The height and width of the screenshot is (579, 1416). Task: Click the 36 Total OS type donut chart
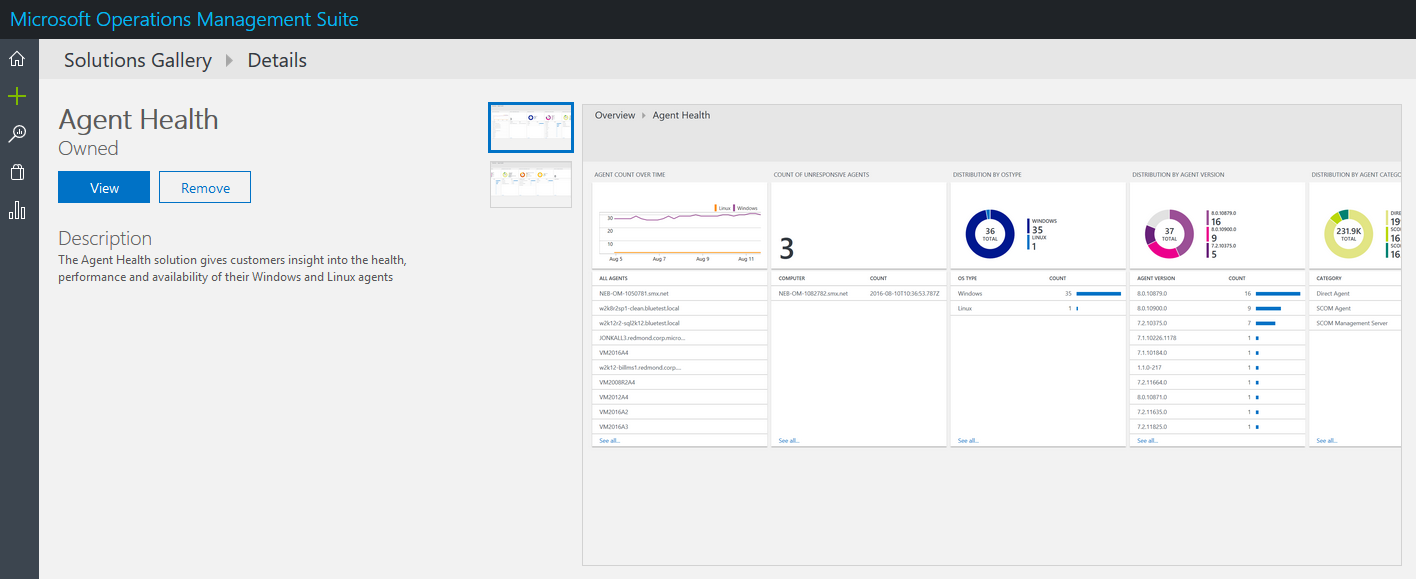click(990, 235)
